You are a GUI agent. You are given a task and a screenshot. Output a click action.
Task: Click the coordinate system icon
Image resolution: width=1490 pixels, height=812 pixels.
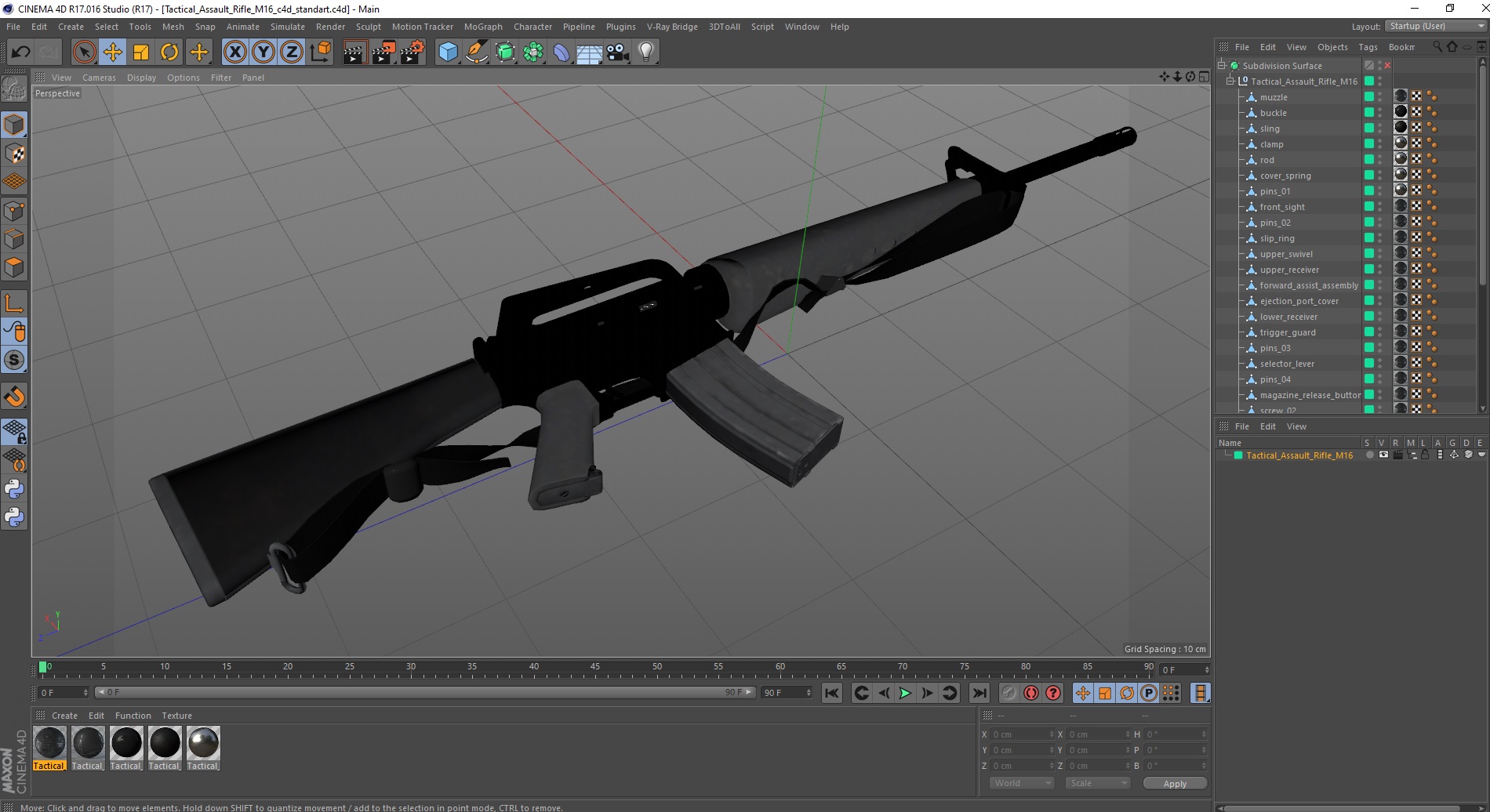click(x=320, y=53)
